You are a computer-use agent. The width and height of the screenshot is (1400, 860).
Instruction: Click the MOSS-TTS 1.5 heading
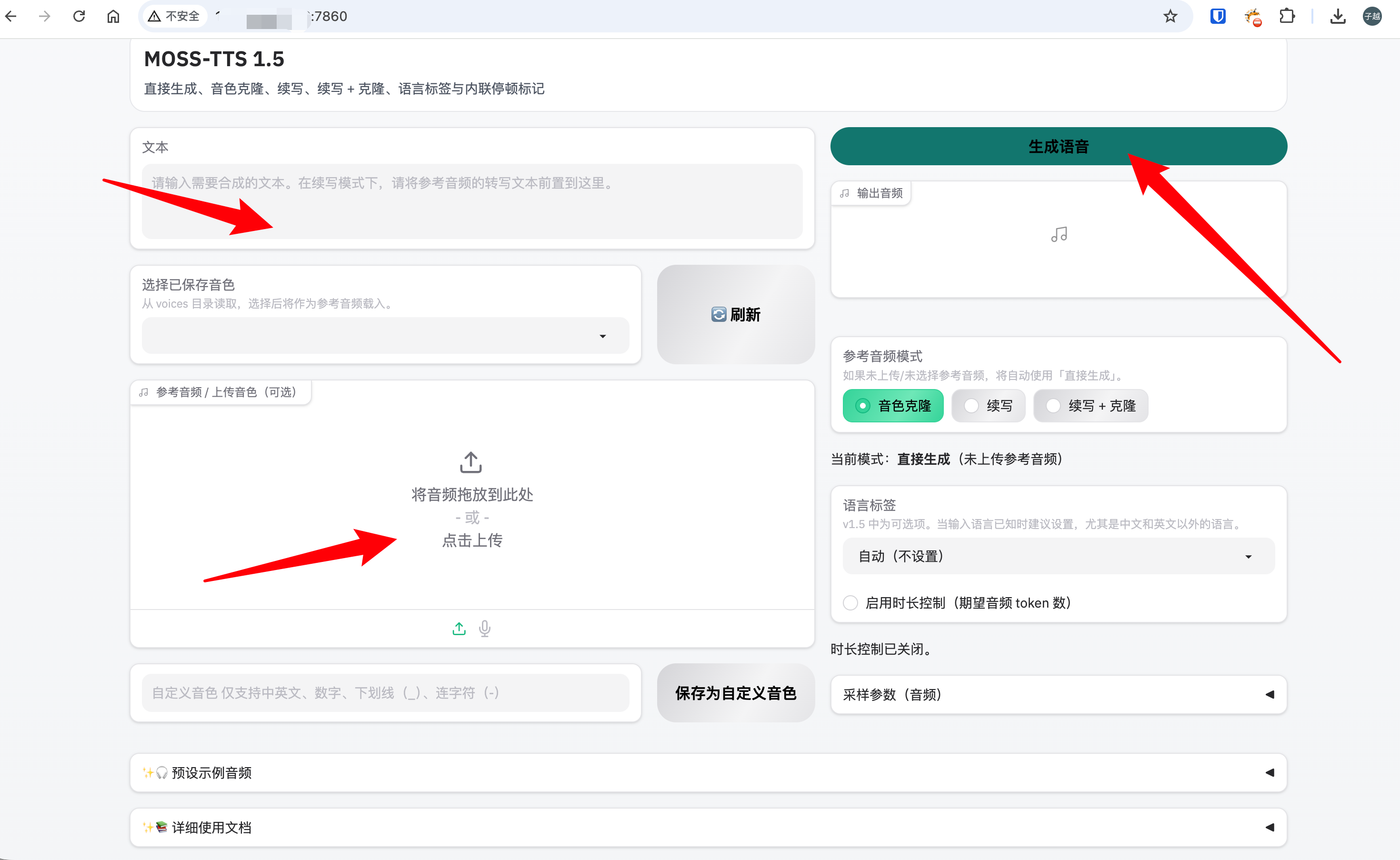coord(214,59)
